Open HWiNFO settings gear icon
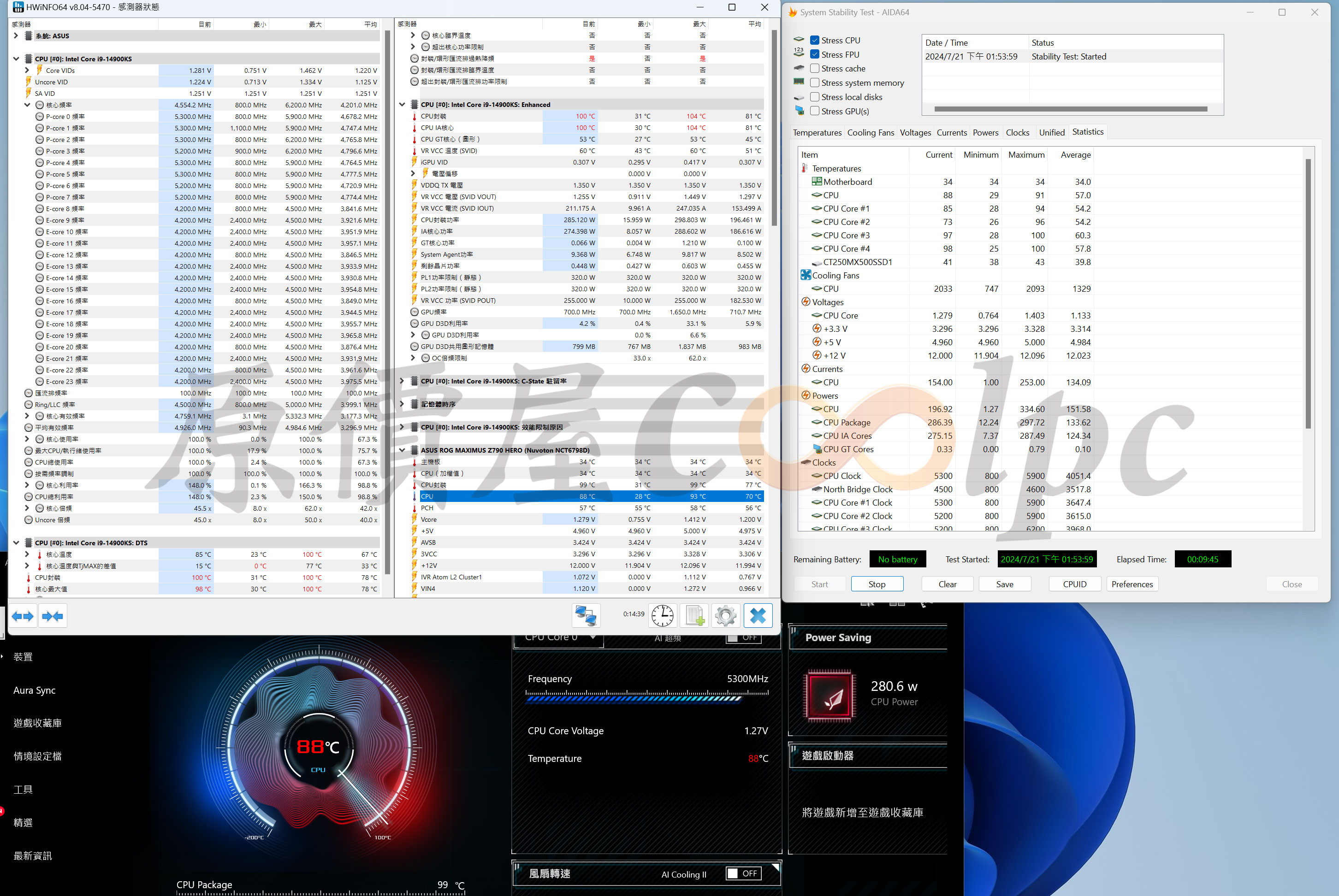 [x=726, y=615]
